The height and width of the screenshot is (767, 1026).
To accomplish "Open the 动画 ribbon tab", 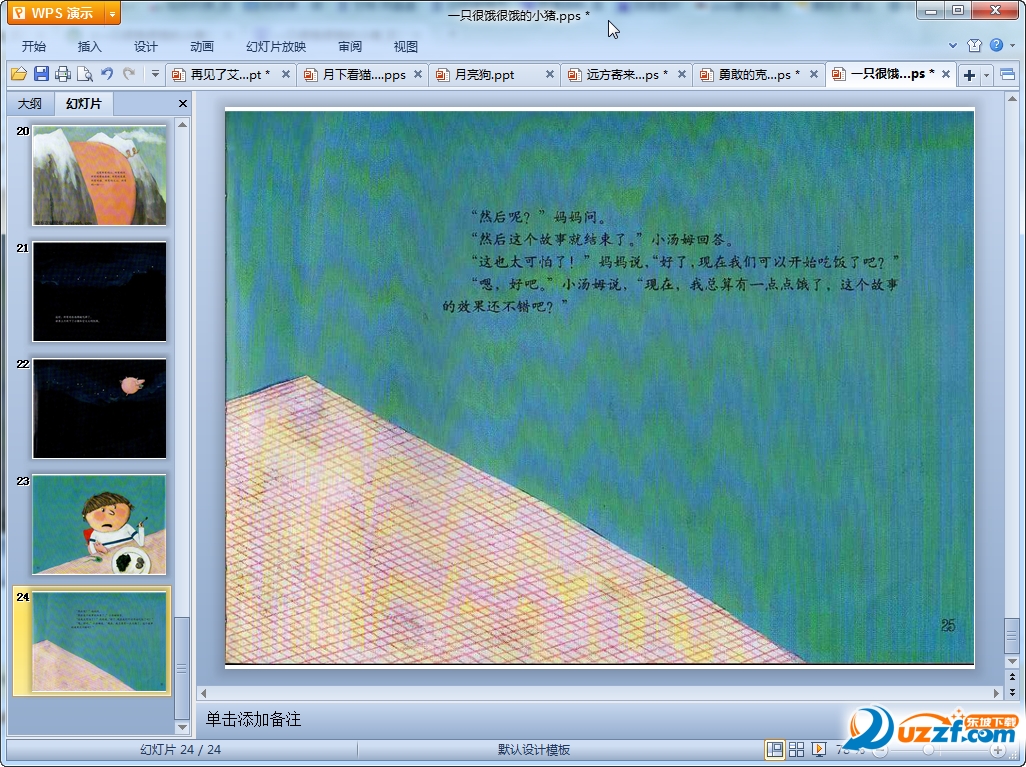I will click(202, 46).
